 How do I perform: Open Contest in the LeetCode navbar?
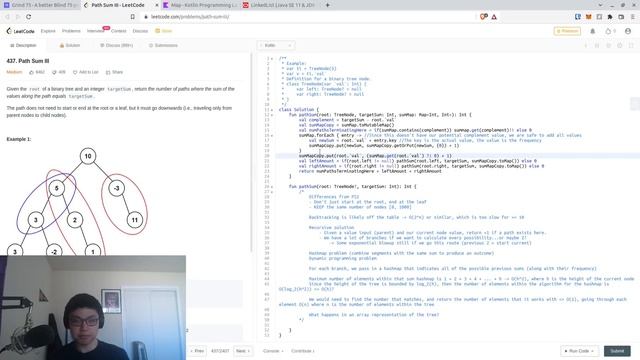pyautogui.click(x=118, y=31)
